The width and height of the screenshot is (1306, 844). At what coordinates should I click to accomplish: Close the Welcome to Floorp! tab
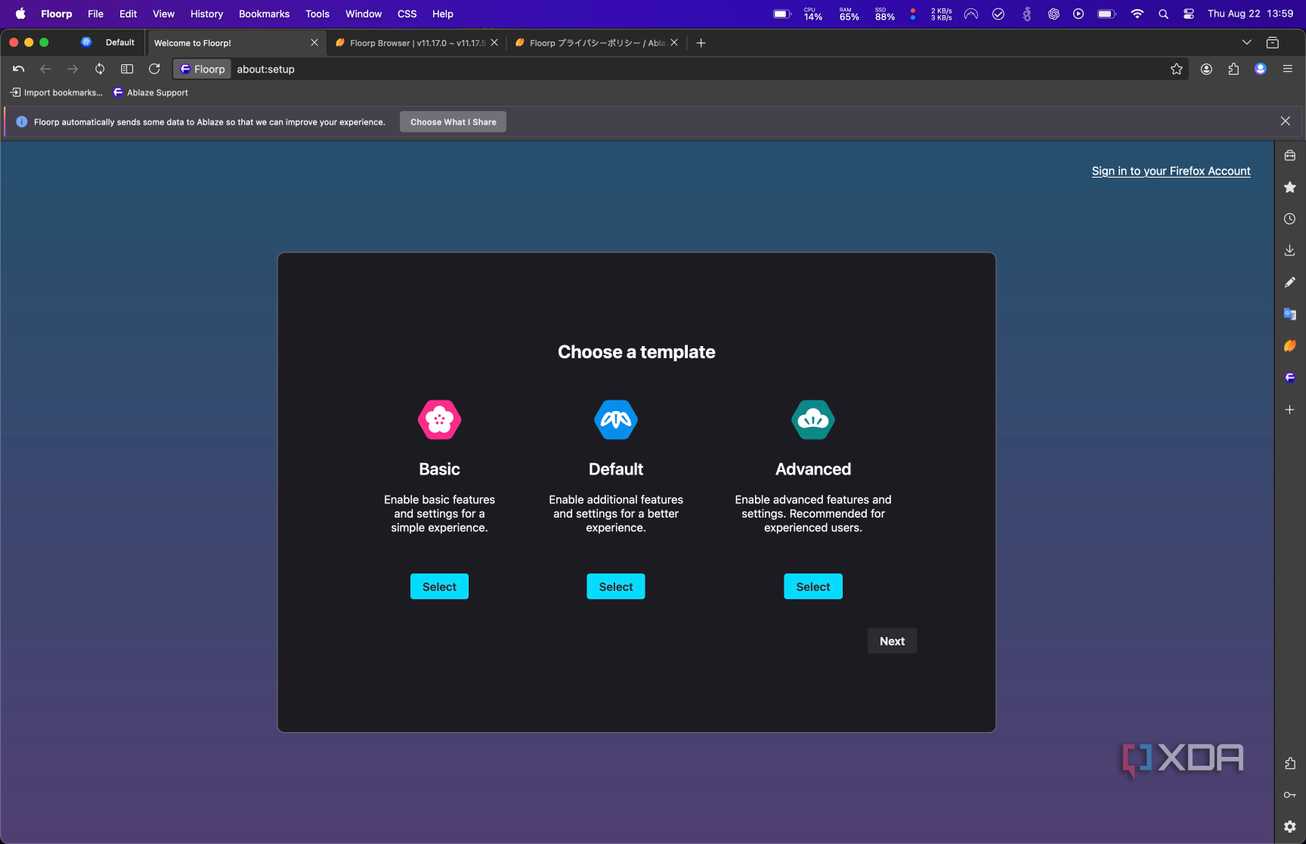coord(314,43)
